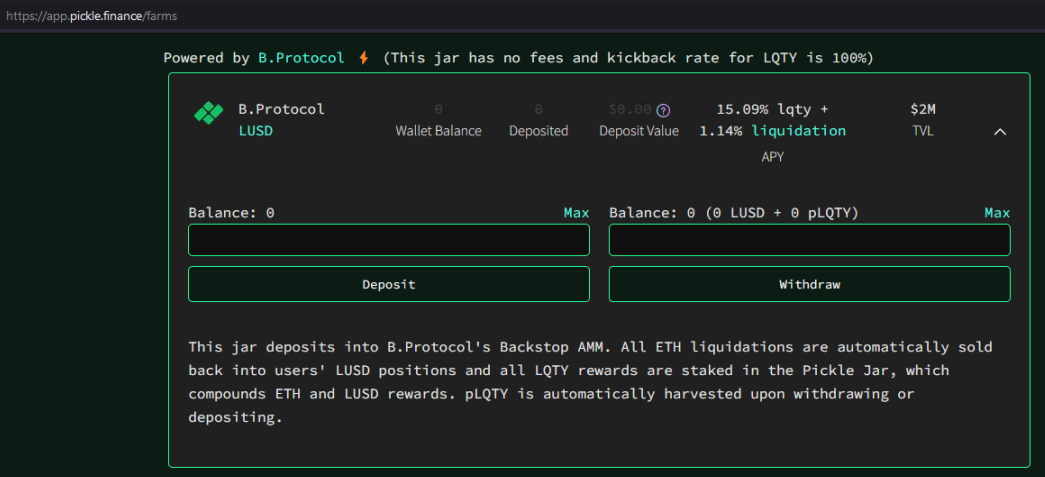Click the $2M TVL value
This screenshot has width=1045, height=477.
923,109
